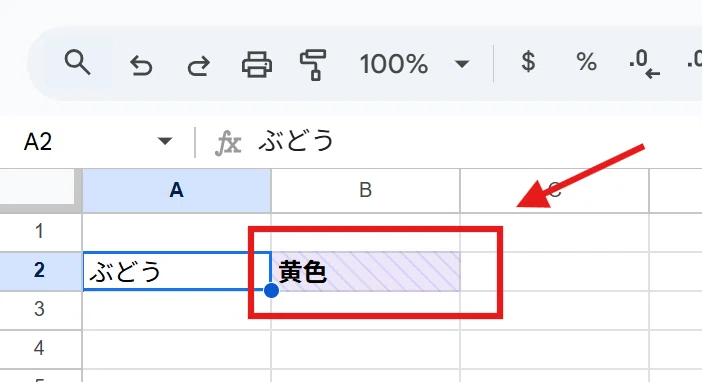Undo the last action
The image size is (702, 382).
tap(141, 66)
